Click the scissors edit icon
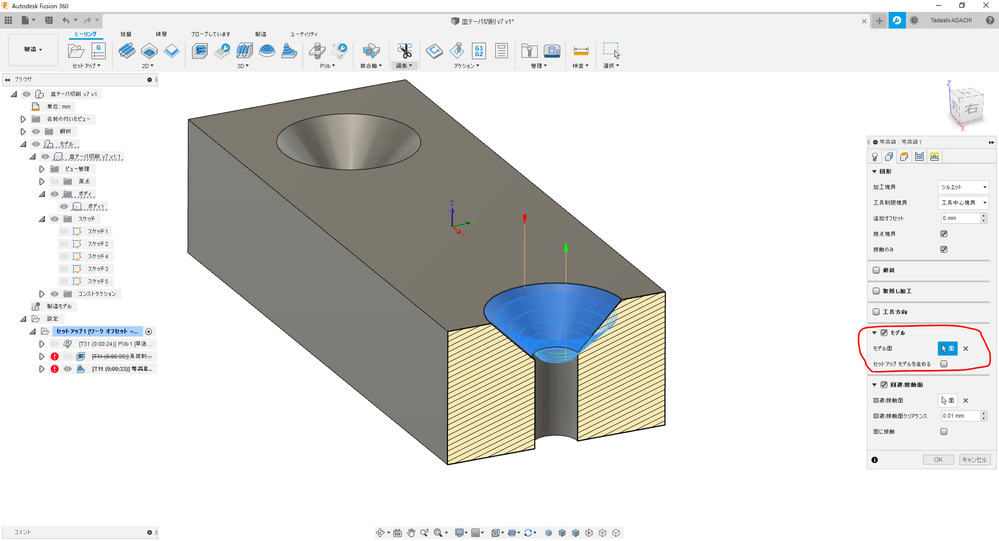 (x=404, y=51)
